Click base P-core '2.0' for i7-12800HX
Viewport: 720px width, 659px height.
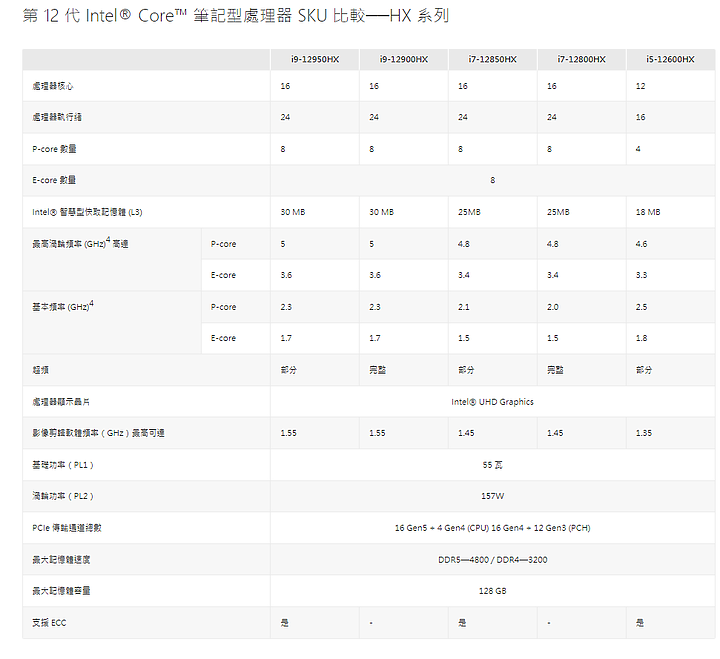pos(553,307)
